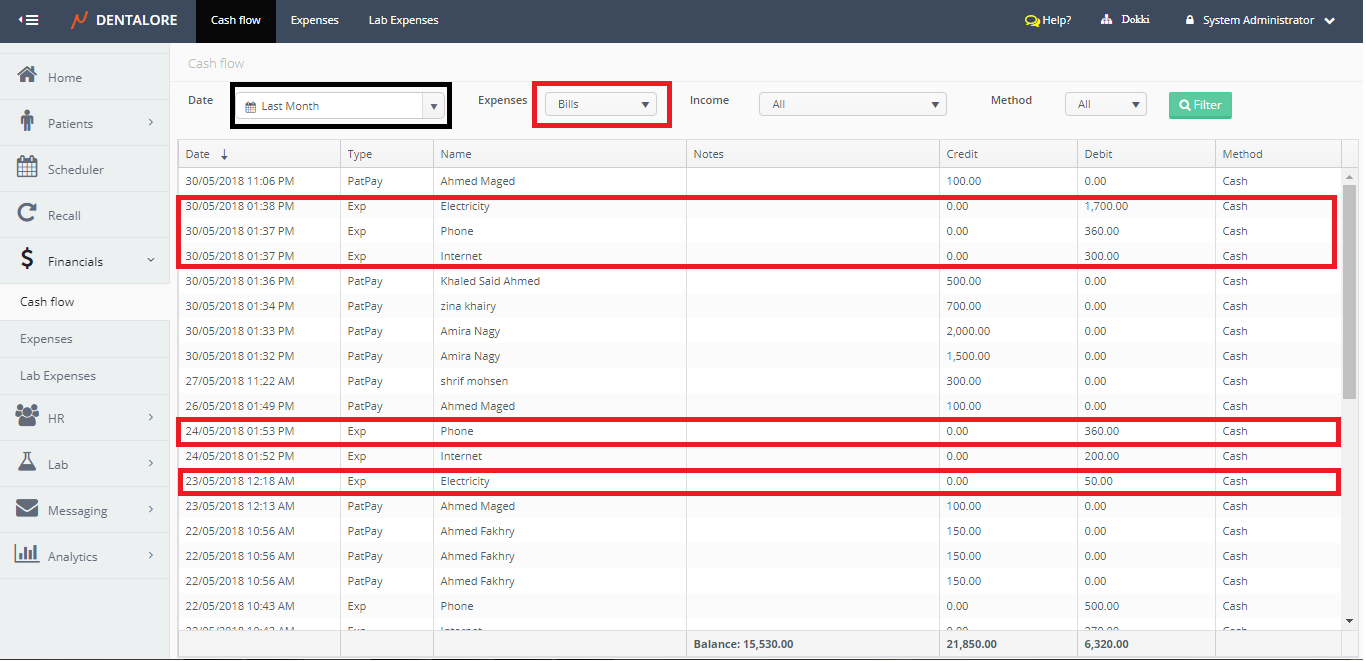The width and height of the screenshot is (1366, 661).
Task: Click the Recall circular arrow icon
Action: point(28,214)
